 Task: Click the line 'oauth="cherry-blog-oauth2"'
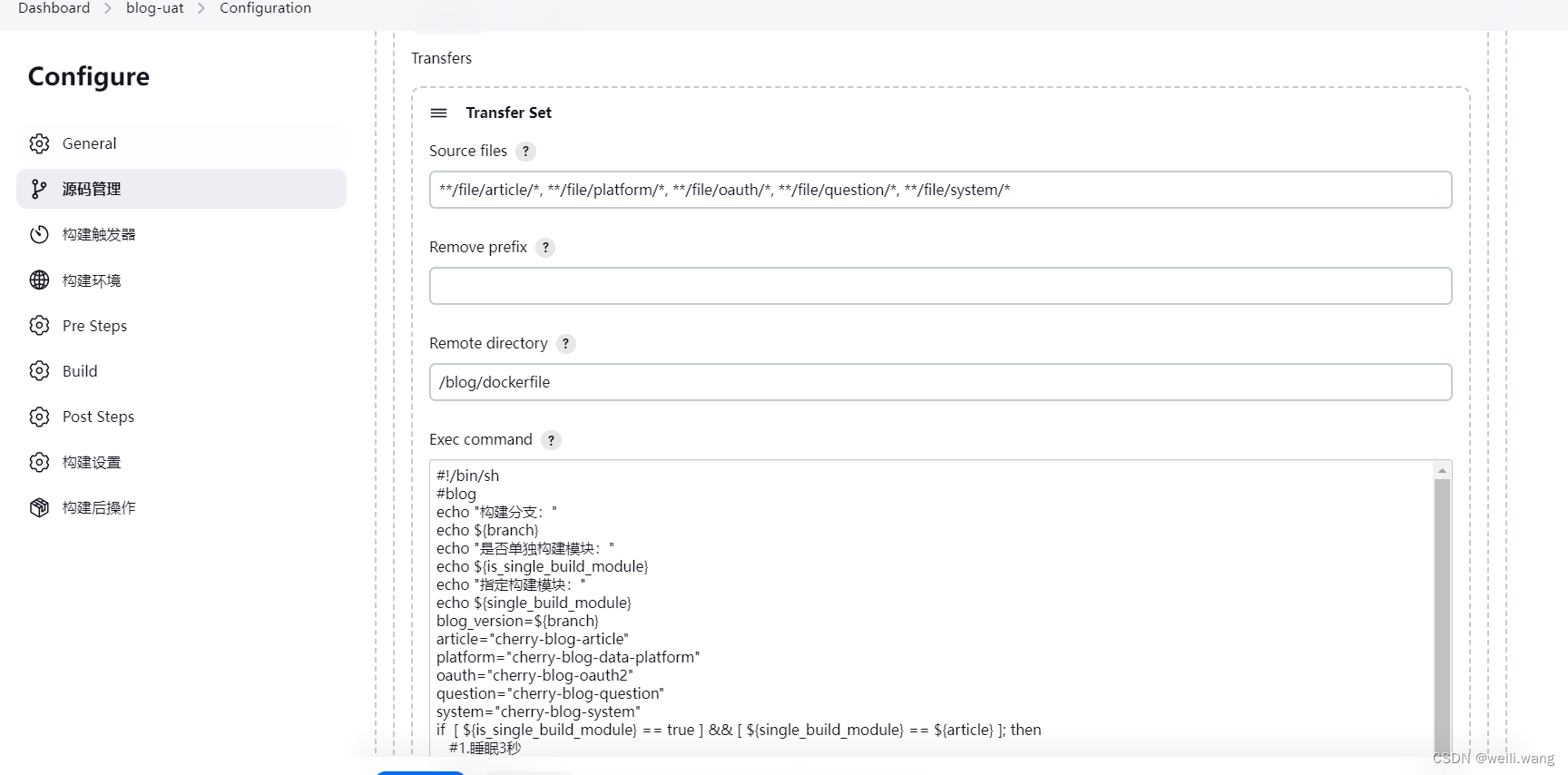click(x=534, y=675)
